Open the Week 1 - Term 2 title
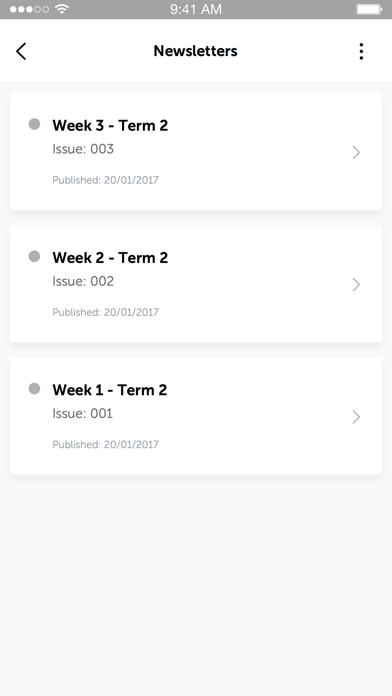This screenshot has height=696, width=392. coord(110,390)
